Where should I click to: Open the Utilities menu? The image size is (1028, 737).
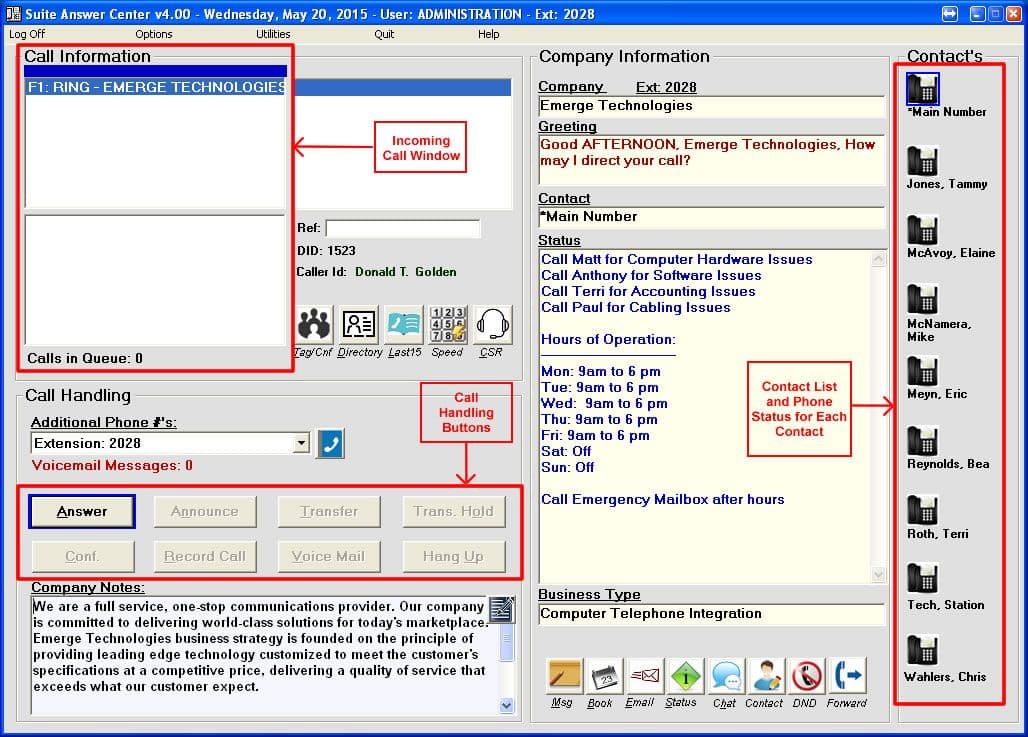point(272,33)
